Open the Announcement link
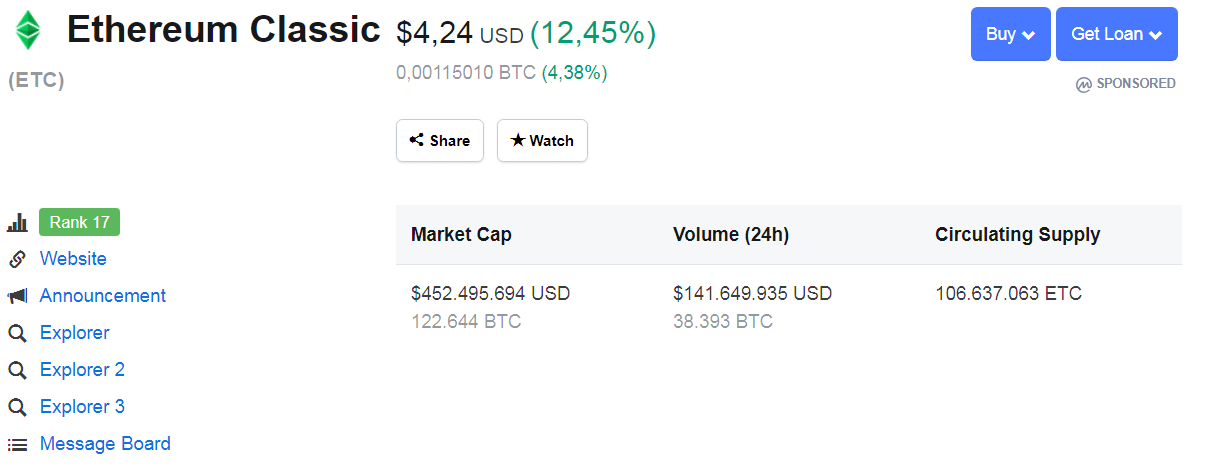 pyautogui.click(x=102, y=296)
